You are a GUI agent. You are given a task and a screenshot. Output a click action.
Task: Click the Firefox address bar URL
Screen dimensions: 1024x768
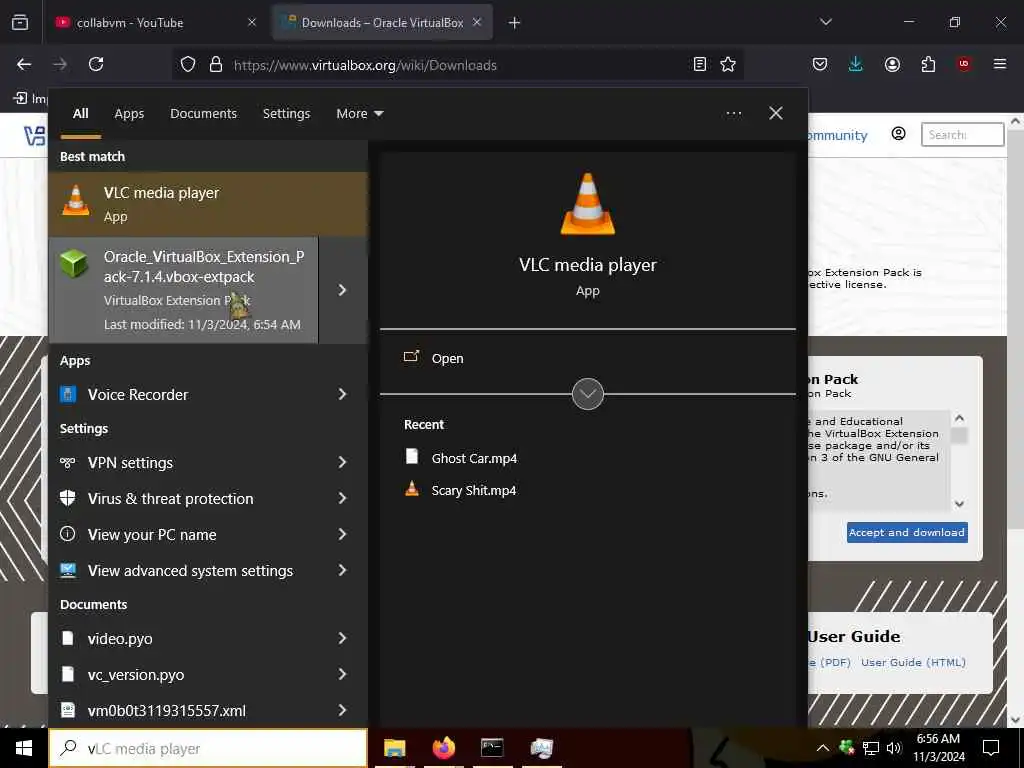tap(365, 65)
